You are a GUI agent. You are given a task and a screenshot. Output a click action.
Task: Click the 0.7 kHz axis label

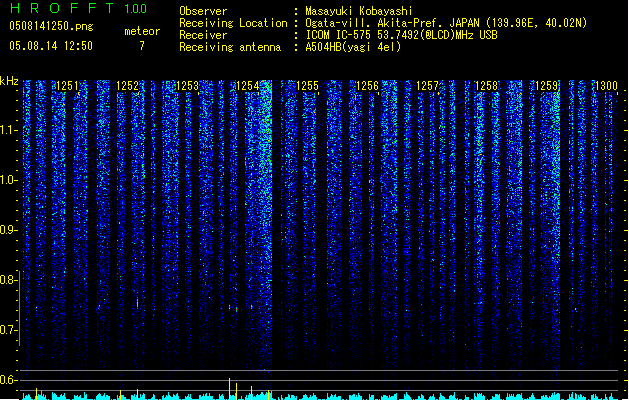coord(8,330)
